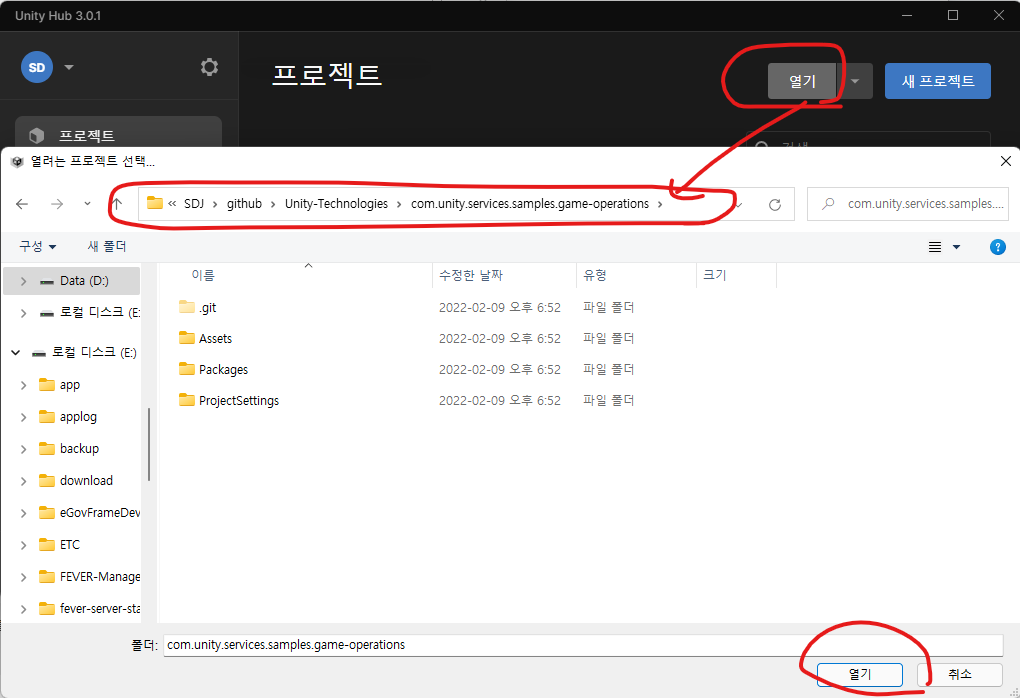Click Assets row 파일 폴더 type cell
This screenshot has width=1020, height=698.
point(608,338)
